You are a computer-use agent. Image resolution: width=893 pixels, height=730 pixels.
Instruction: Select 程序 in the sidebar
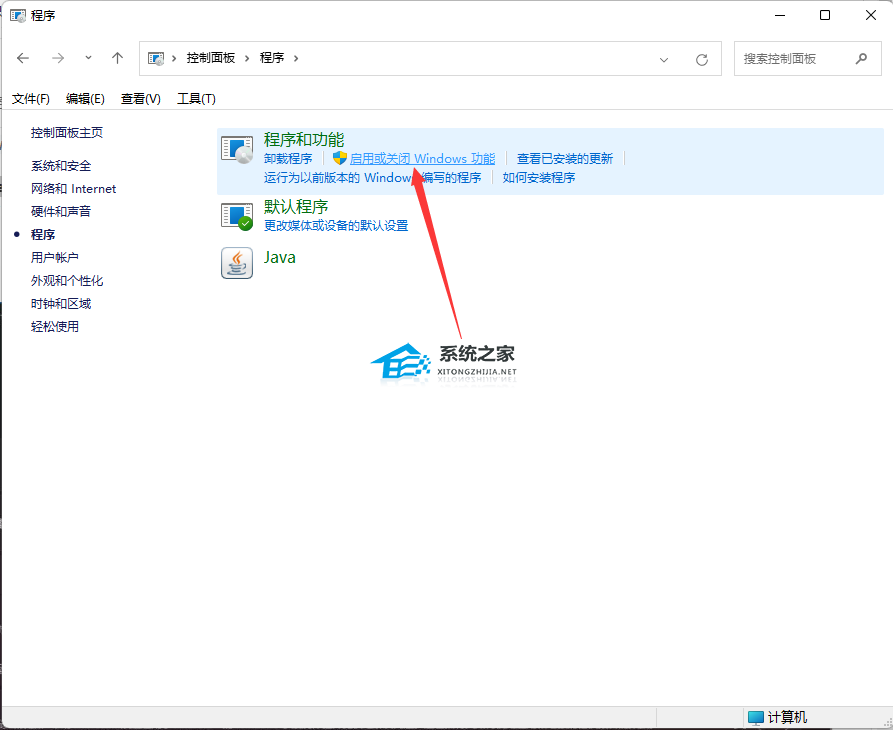[43, 235]
